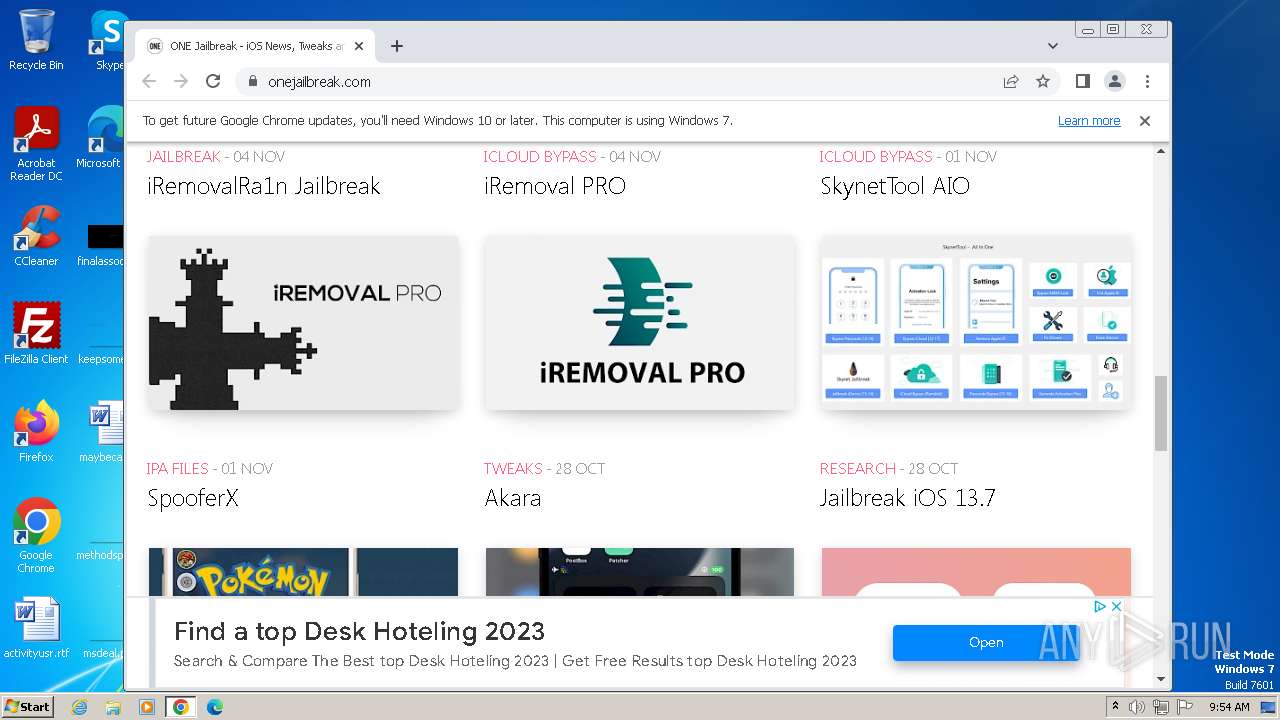The image size is (1280, 720).
Task: Open the Akara article title
Action: pyautogui.click(x=513, y=498)
